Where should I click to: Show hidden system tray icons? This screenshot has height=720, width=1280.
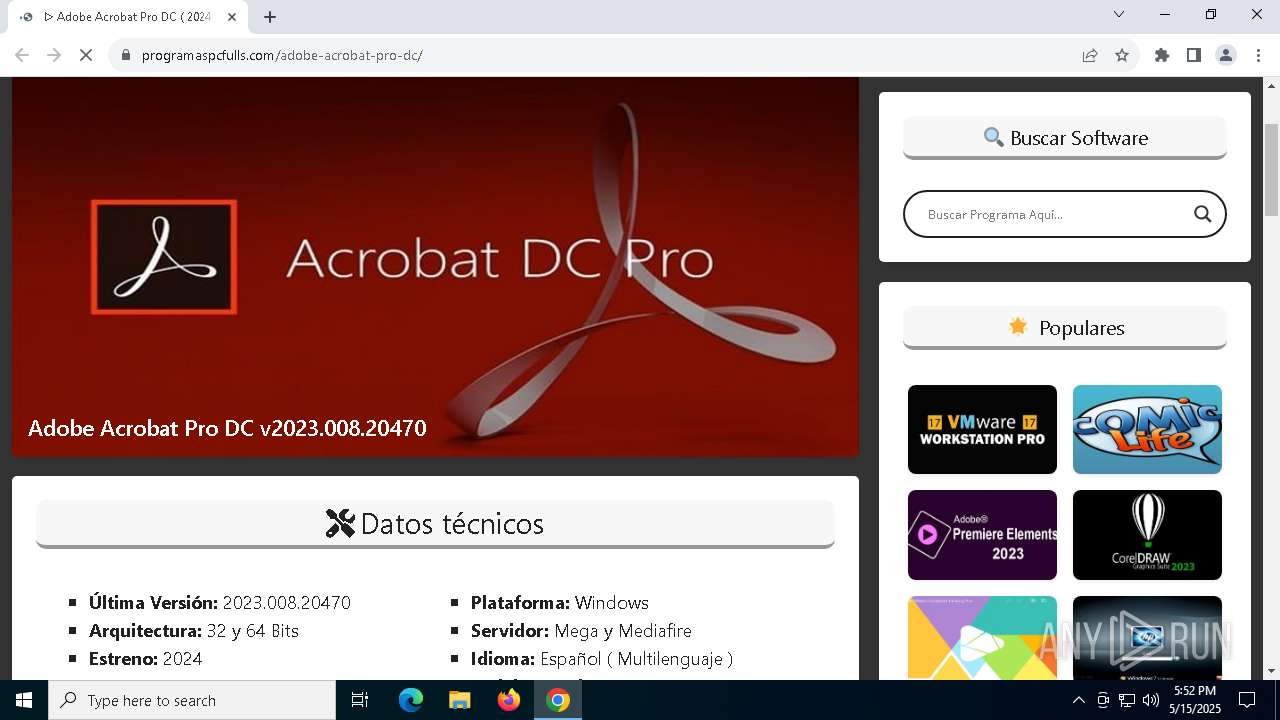(1078, 700)
